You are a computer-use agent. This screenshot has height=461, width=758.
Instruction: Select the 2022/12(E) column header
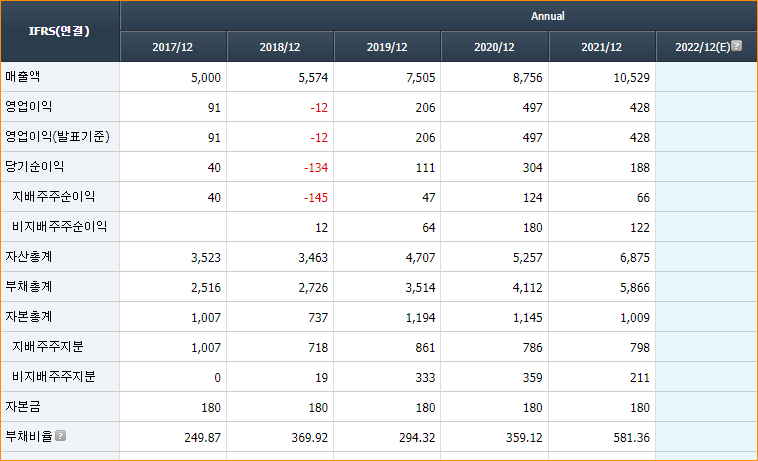pyautogui.click(x=707, y=47)
